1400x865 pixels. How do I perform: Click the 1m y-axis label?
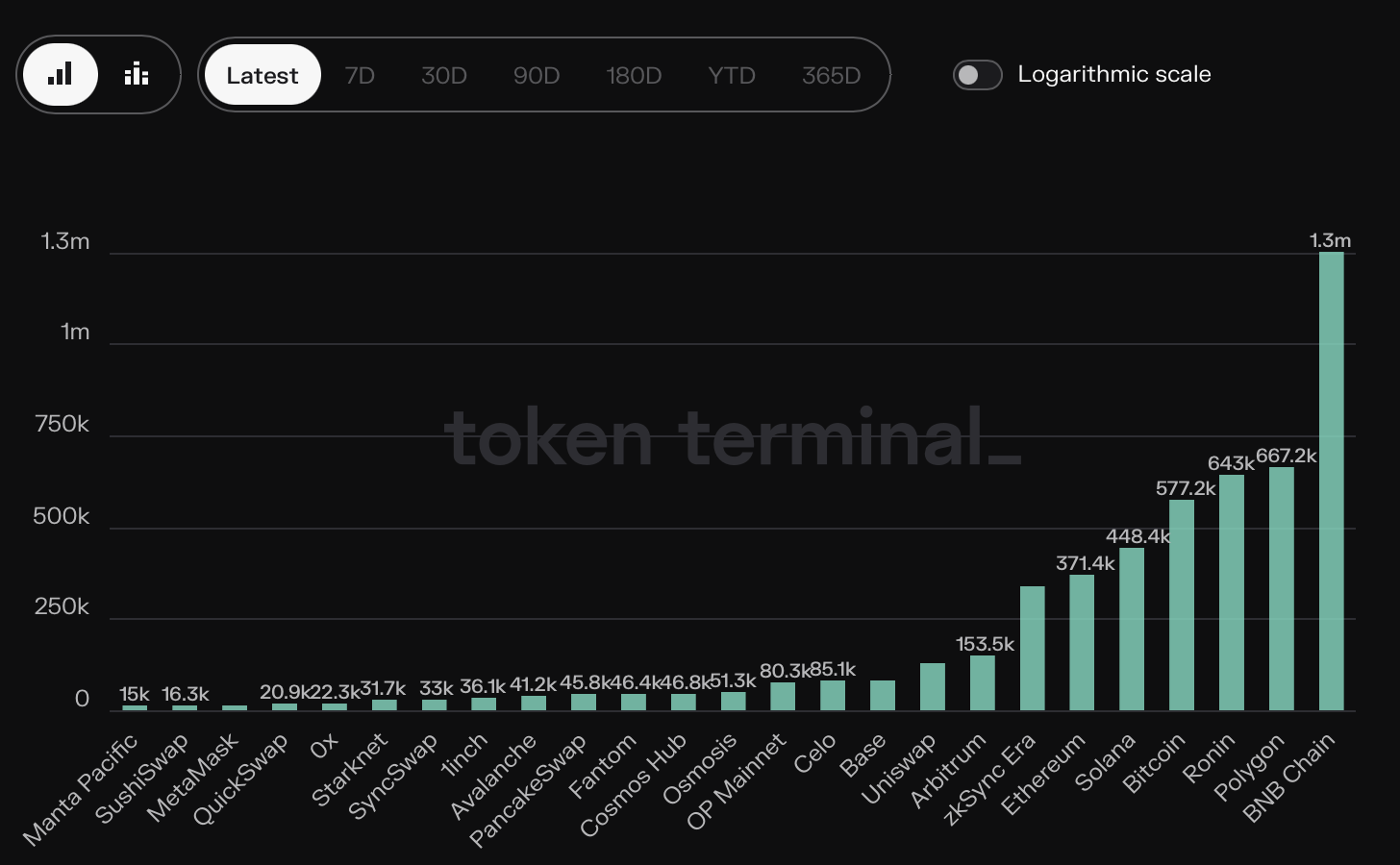(75, 332)
